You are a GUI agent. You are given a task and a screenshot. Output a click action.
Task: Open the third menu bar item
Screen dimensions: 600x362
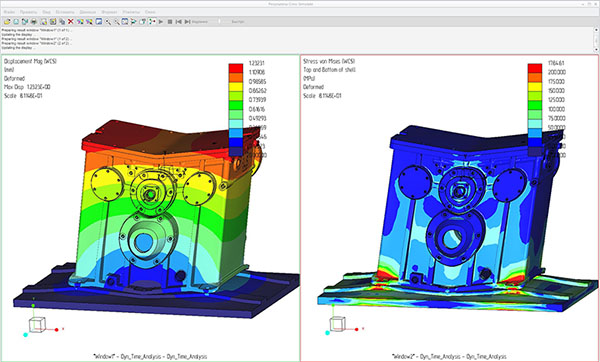click(x=46, y=12)
